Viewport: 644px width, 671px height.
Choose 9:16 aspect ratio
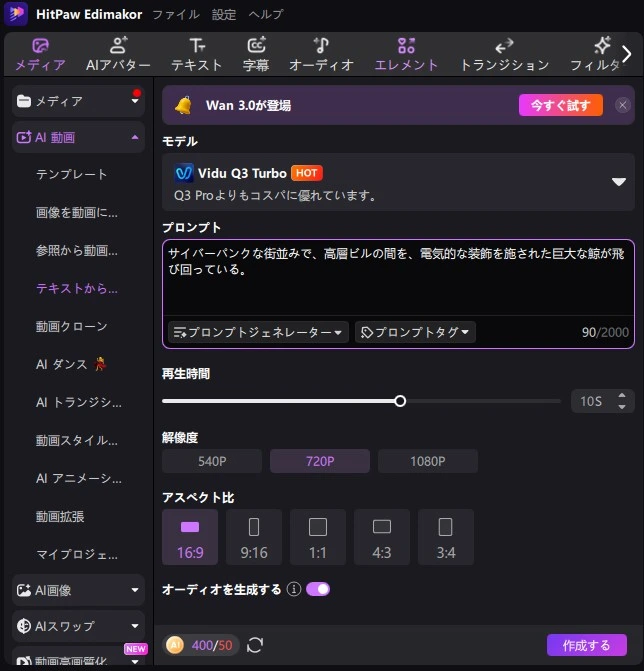254,537
